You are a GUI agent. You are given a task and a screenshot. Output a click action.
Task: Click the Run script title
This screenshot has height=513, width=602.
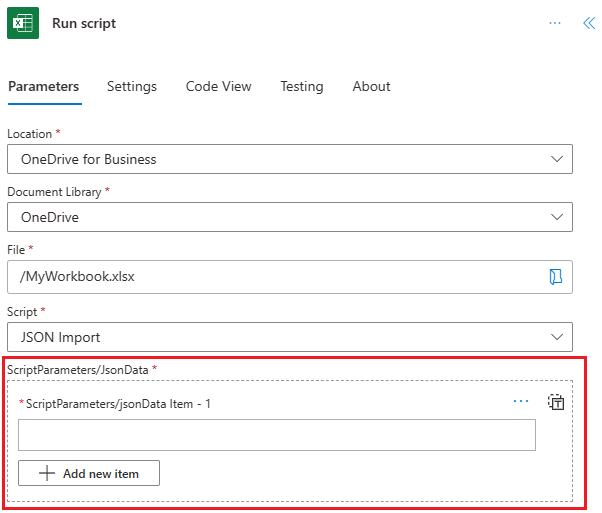pyautogui.click(x=84, y=23)
